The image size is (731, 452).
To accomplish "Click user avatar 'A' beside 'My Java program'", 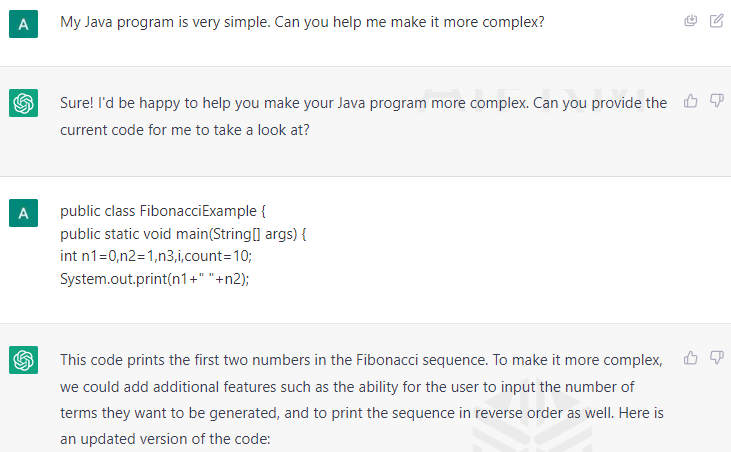I will 23,24.
